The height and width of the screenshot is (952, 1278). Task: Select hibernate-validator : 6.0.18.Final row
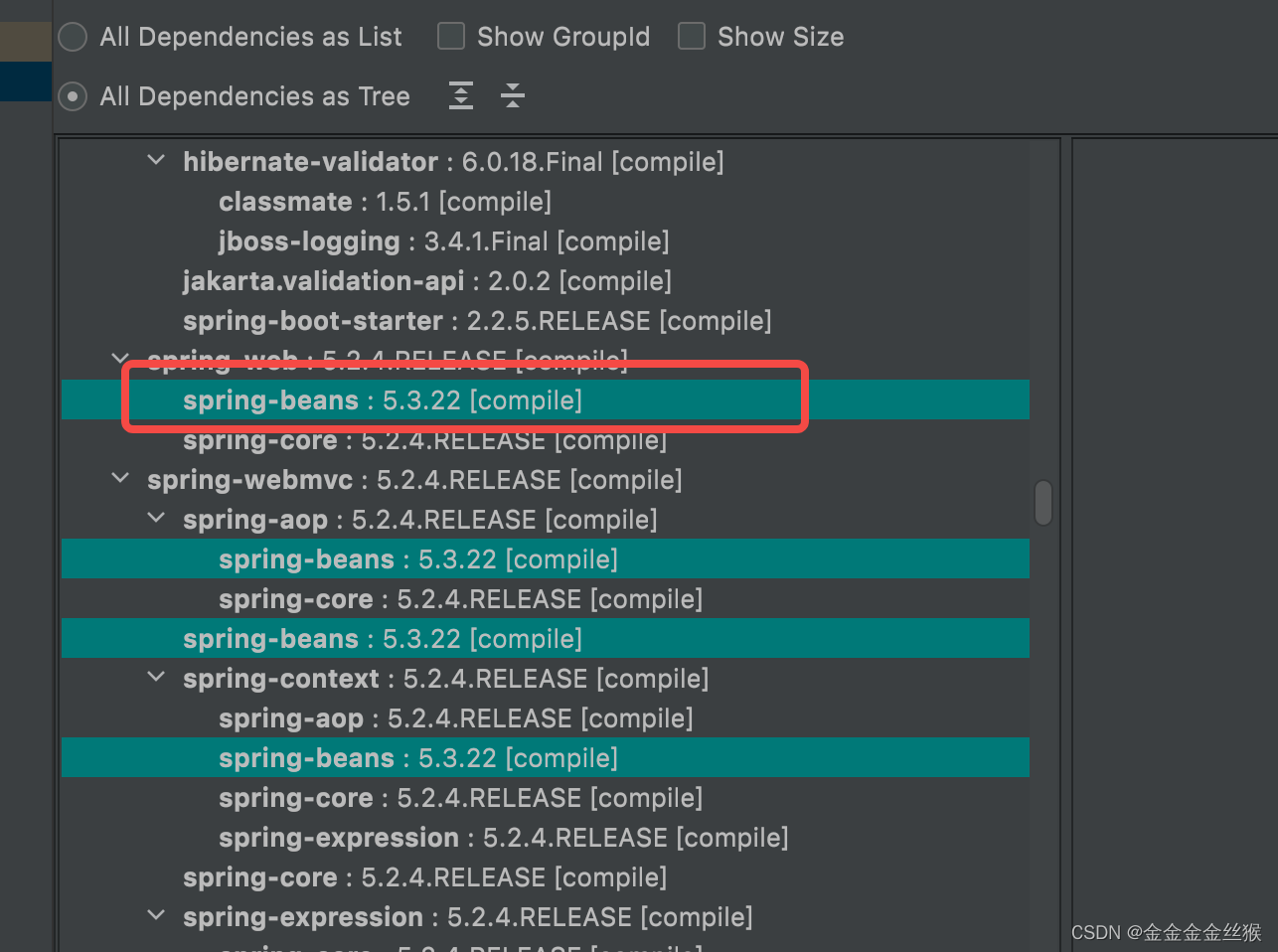pos(545,162)
